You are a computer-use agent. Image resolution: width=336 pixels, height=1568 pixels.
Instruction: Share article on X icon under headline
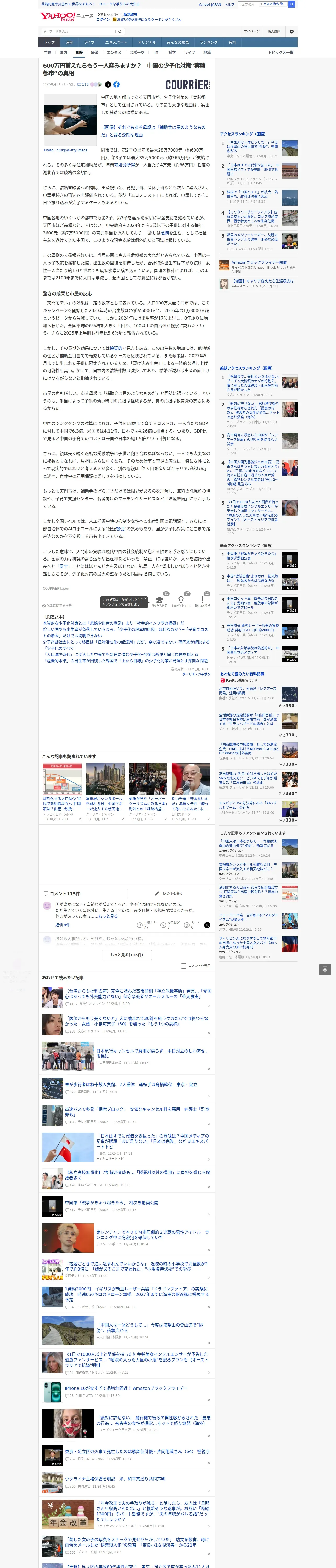coord(108,85)
